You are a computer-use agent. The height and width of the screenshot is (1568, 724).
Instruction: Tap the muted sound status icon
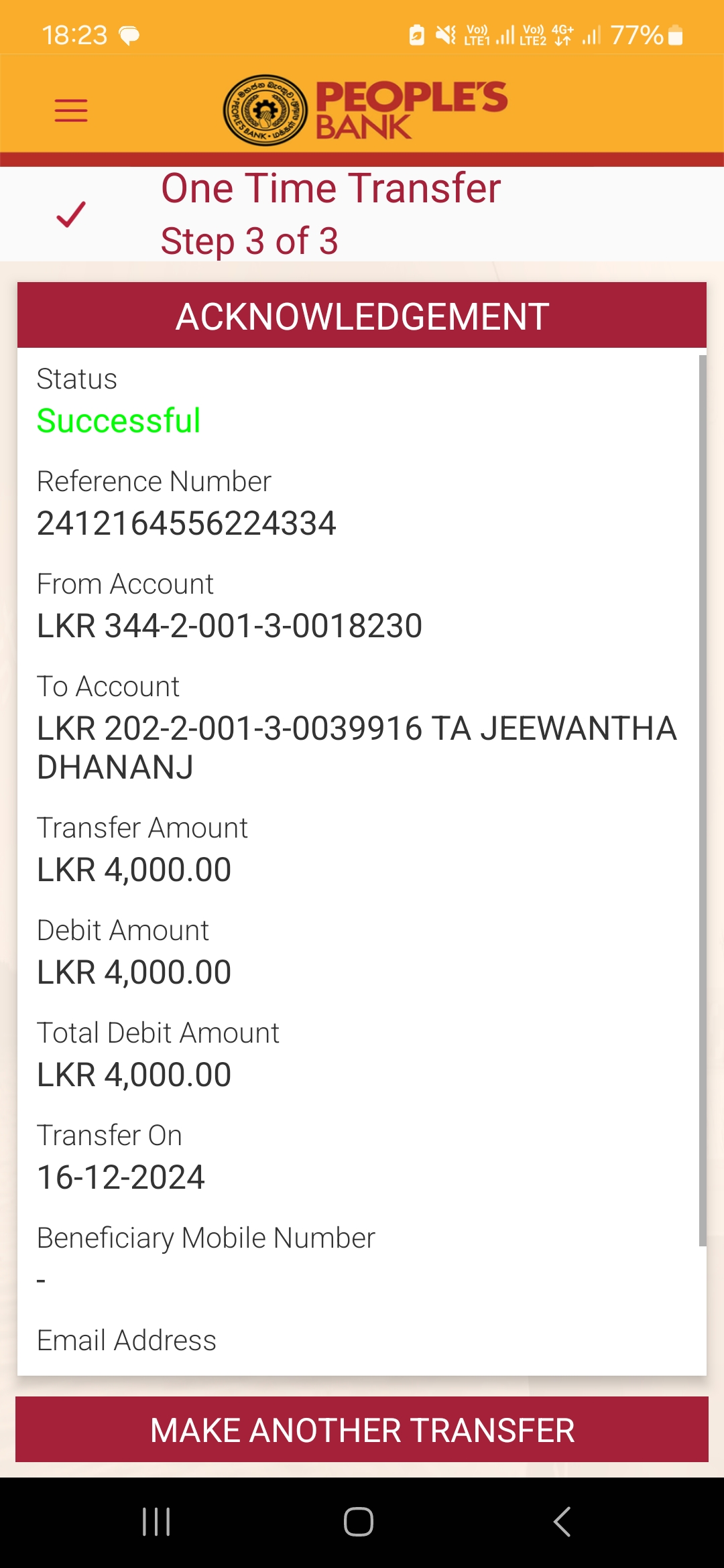pos(445,35)
